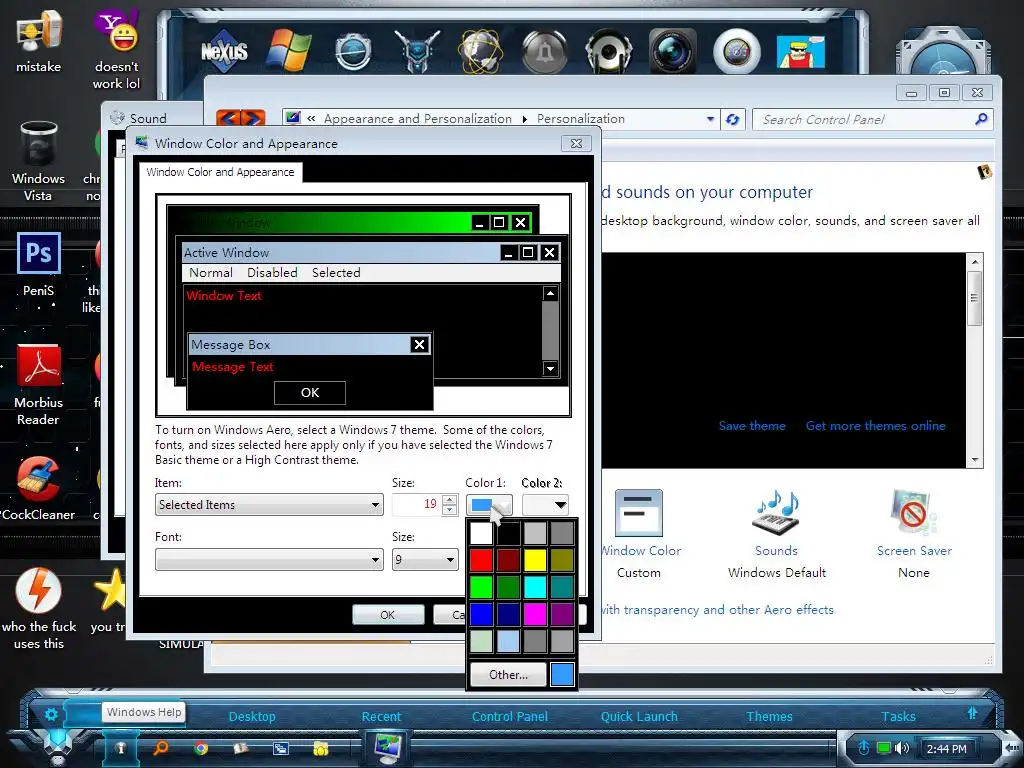This screenshot has width=1024, height=768.
Task: Click the item Size field showing 19
Action: [x=417, y=505]
